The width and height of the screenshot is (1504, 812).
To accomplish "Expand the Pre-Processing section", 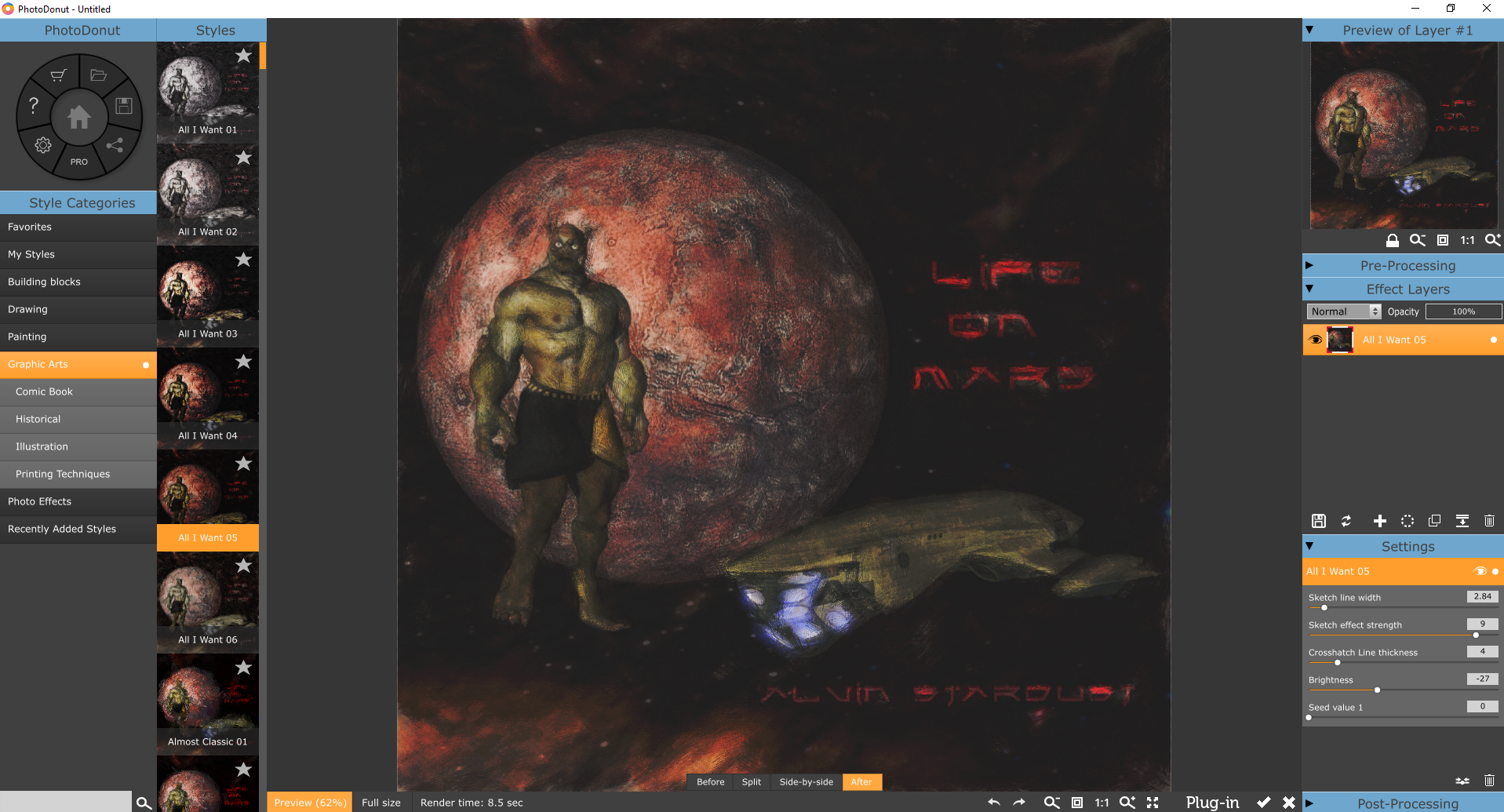I will (x=1309, y=265).
